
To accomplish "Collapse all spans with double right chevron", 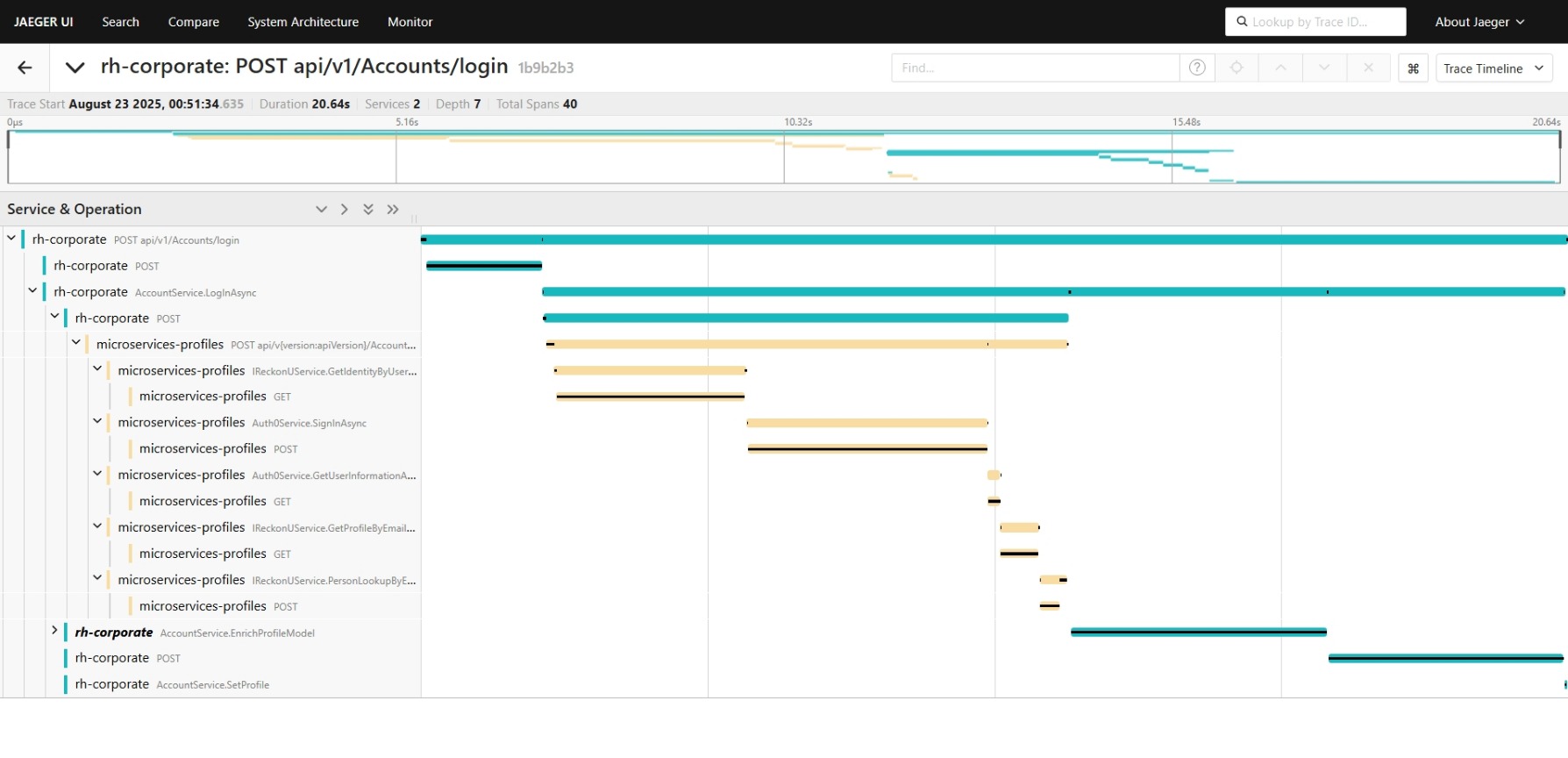I will coord(393,210).
